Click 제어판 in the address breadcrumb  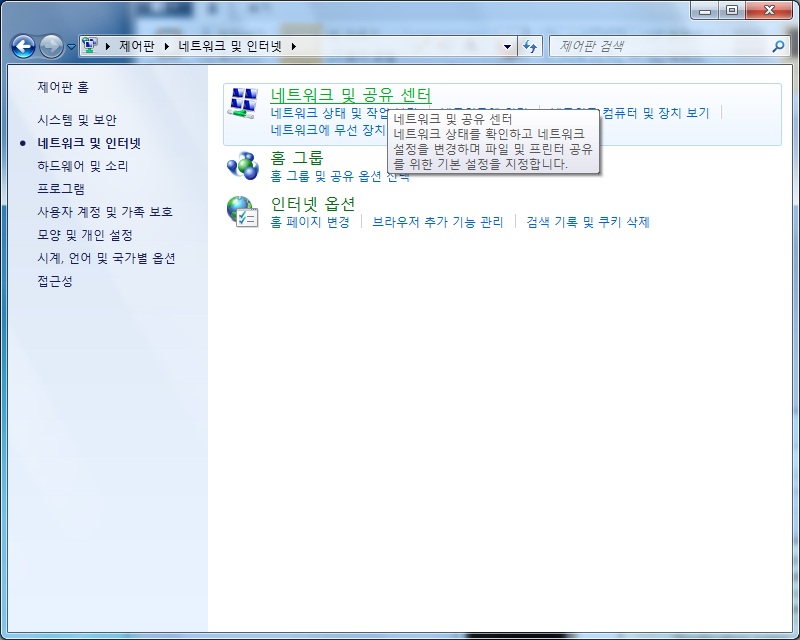point(137,46)
